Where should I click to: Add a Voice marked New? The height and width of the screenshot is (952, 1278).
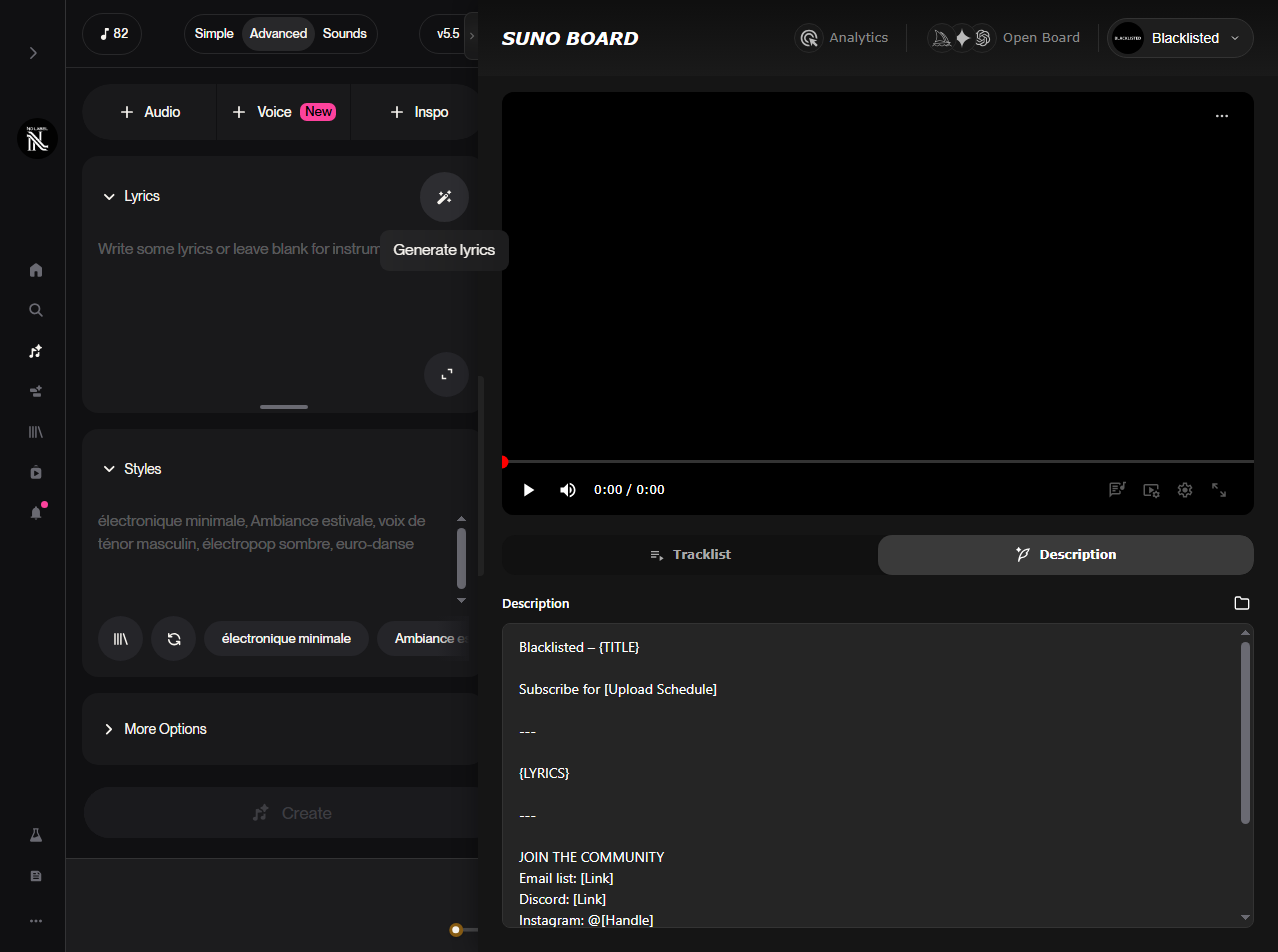tap(283, 112)
